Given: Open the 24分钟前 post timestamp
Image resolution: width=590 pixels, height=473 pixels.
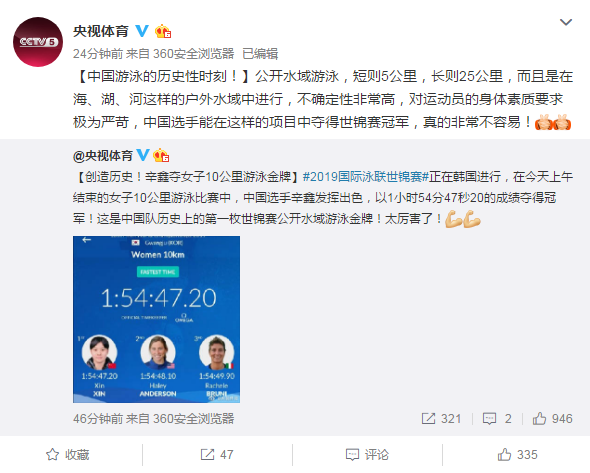Looking at the screenshot, I should pos(98,54).
